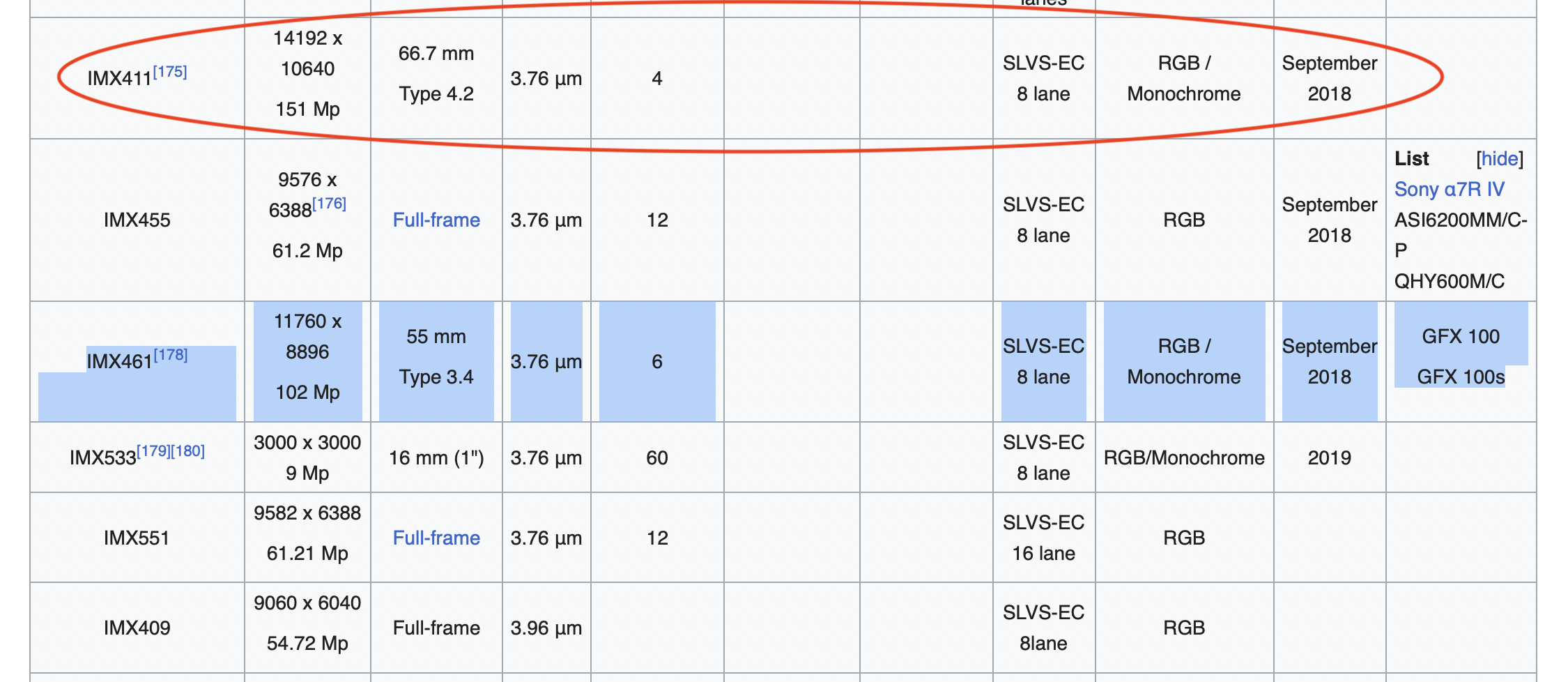
Task: Click the SLVS-EC 16 lane cell
Action: coord(1043,538)
